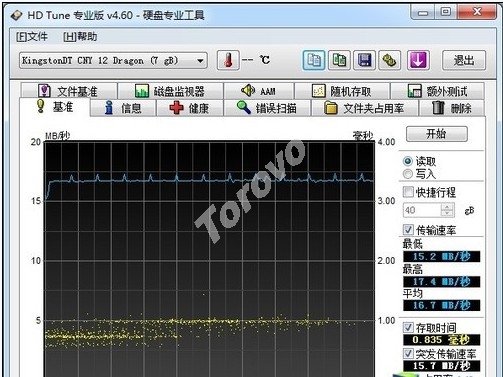Open the 信息 info tab
The width and height of the screenshot is (503, 377).
tap(123, 108)
